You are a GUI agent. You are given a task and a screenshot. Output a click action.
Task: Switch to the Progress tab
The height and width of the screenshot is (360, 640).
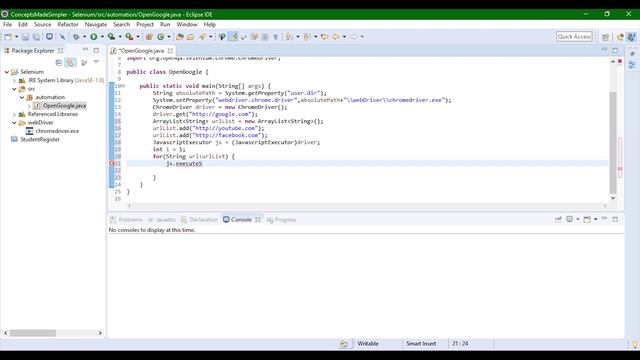[x=281, y=220]
